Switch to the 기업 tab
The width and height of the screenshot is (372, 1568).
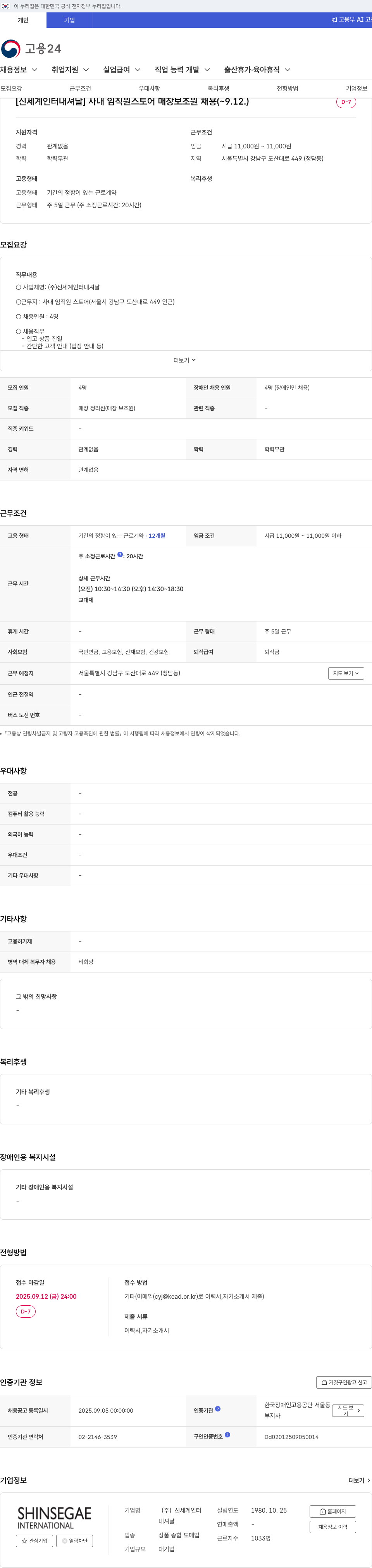tap(69, 20)
